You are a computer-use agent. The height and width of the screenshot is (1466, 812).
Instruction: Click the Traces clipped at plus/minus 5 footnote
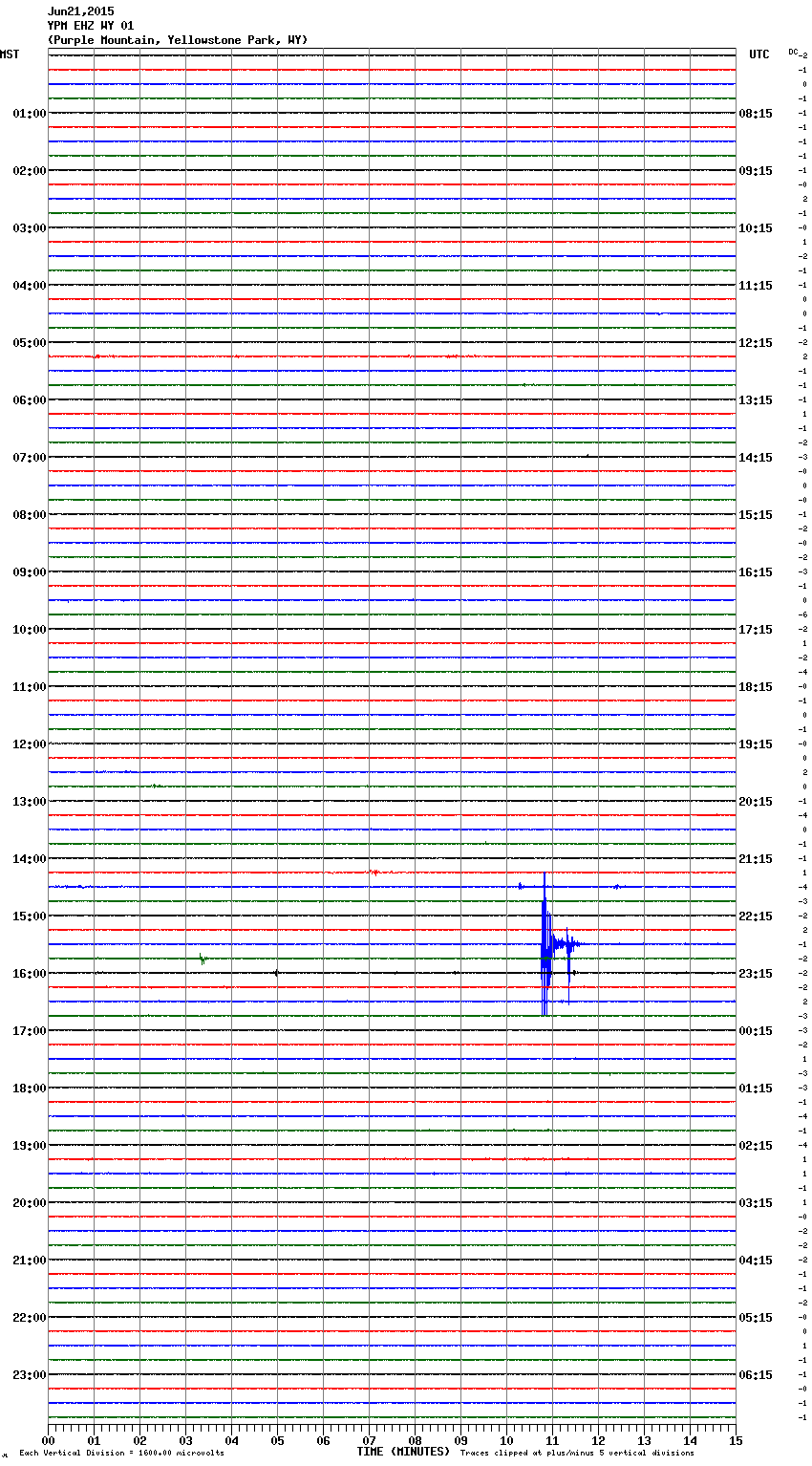(577, 1454)
